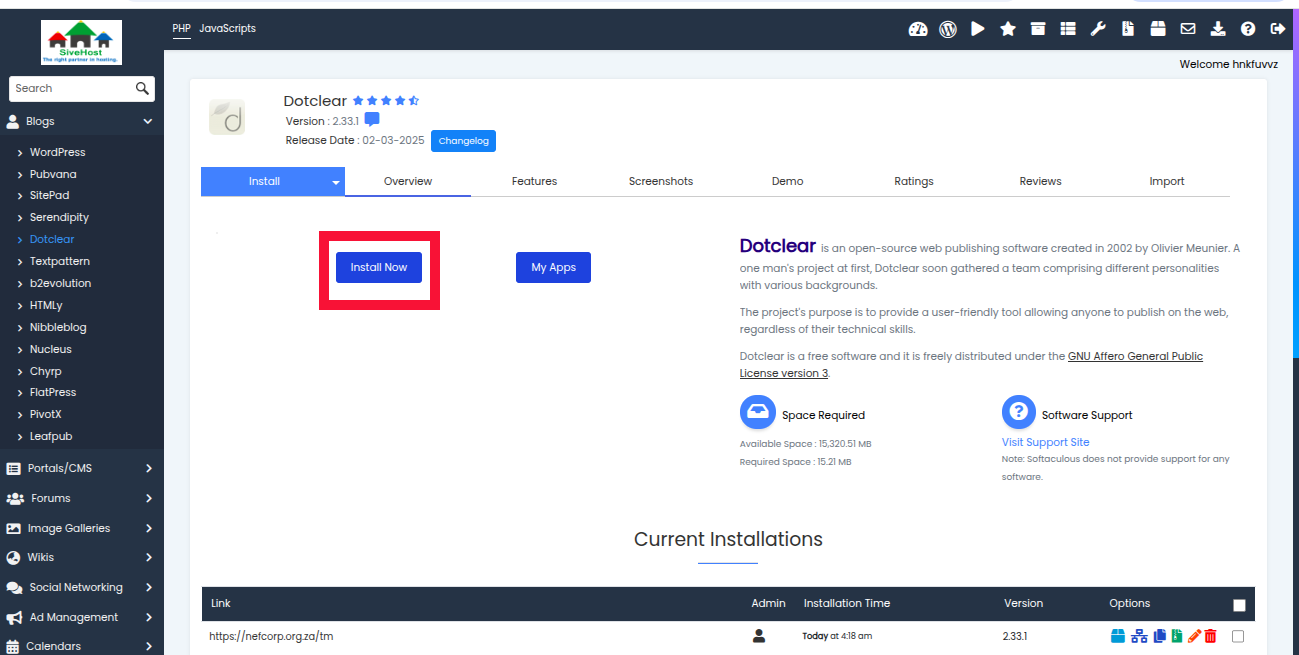1299x655 pixels.
Task: Click the Changelog button
Action: [x=463, y=141]
